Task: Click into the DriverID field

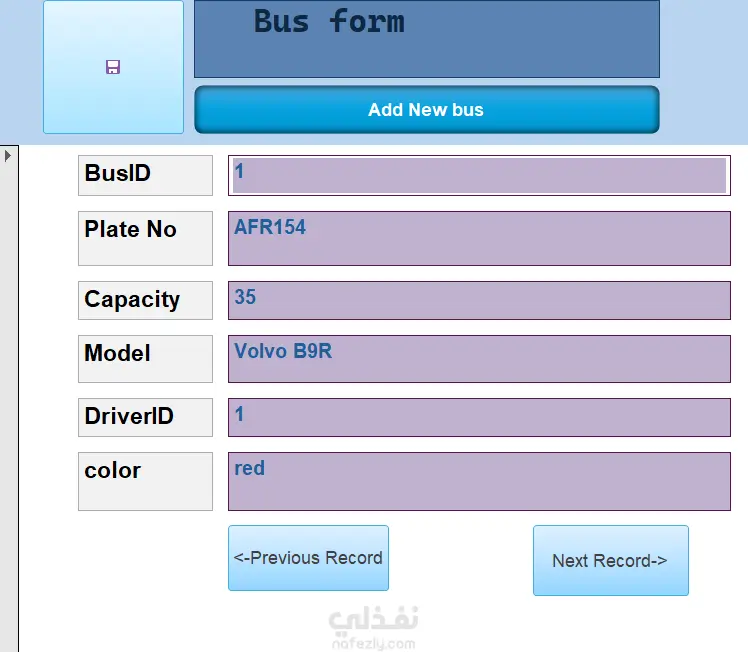Action: pos(479,417)
